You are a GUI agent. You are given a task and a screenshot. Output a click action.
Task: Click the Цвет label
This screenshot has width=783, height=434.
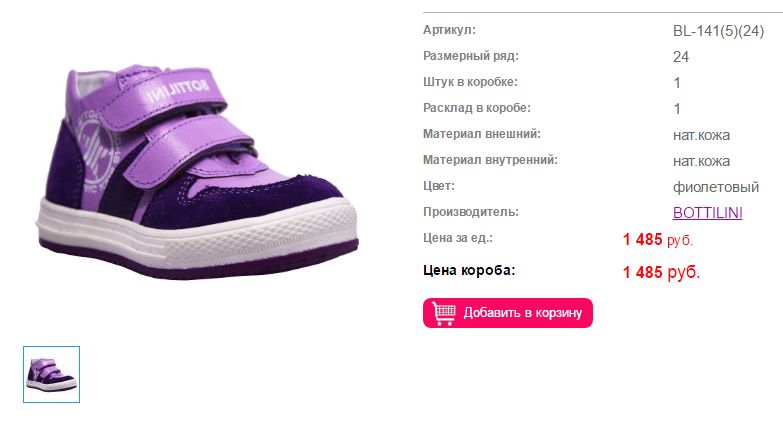pyautogui.click(x=439, y=186)
